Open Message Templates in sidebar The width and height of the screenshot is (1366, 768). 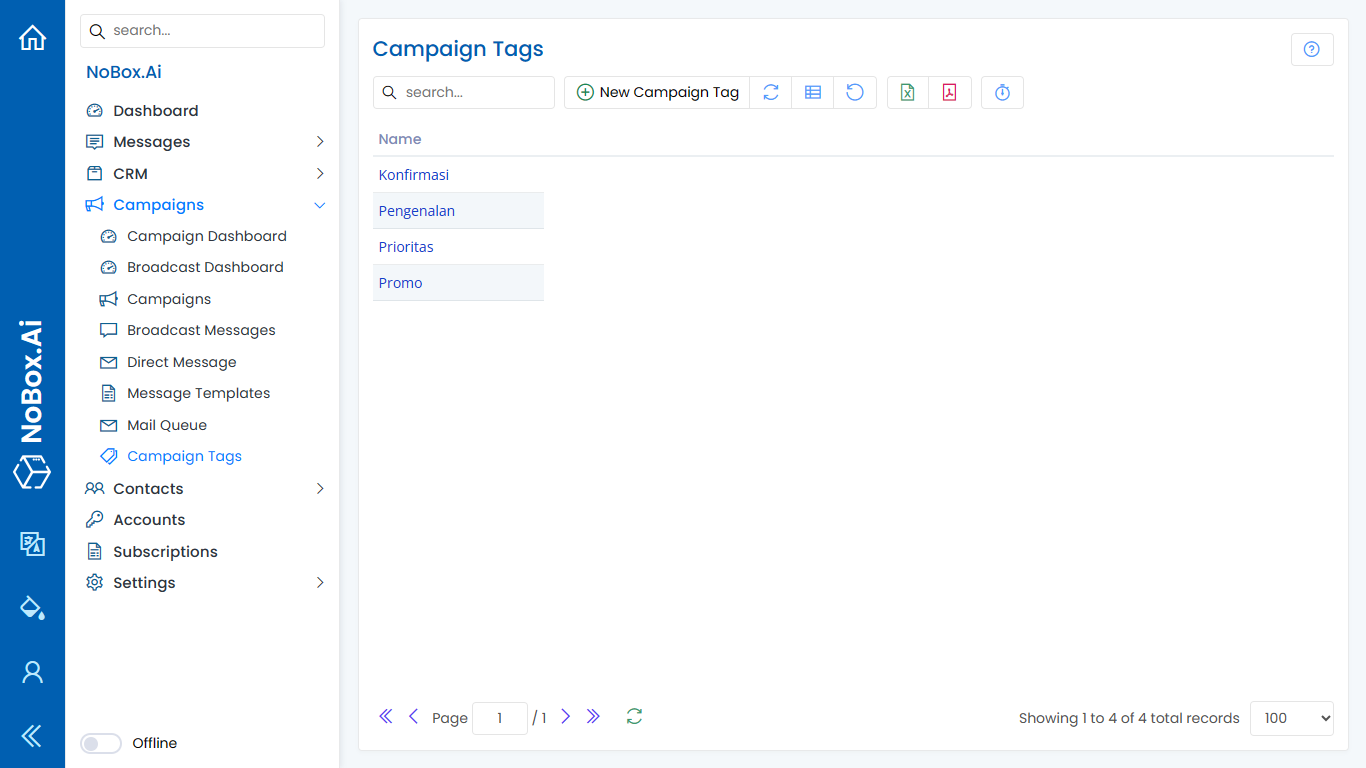pyautogui.click(x=198, y=393)
